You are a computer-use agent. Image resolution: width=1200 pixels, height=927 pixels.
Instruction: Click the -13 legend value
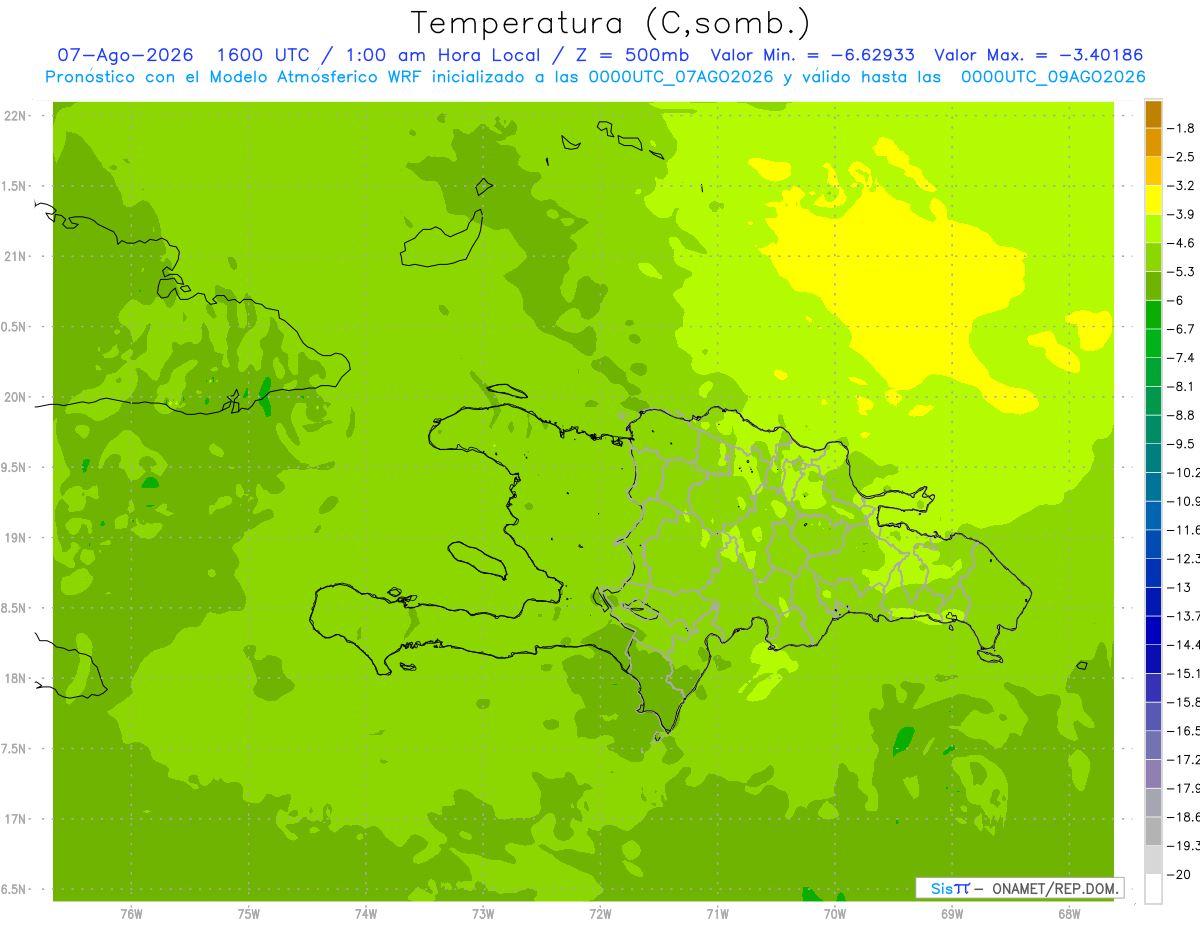(x=1180, y=587)
